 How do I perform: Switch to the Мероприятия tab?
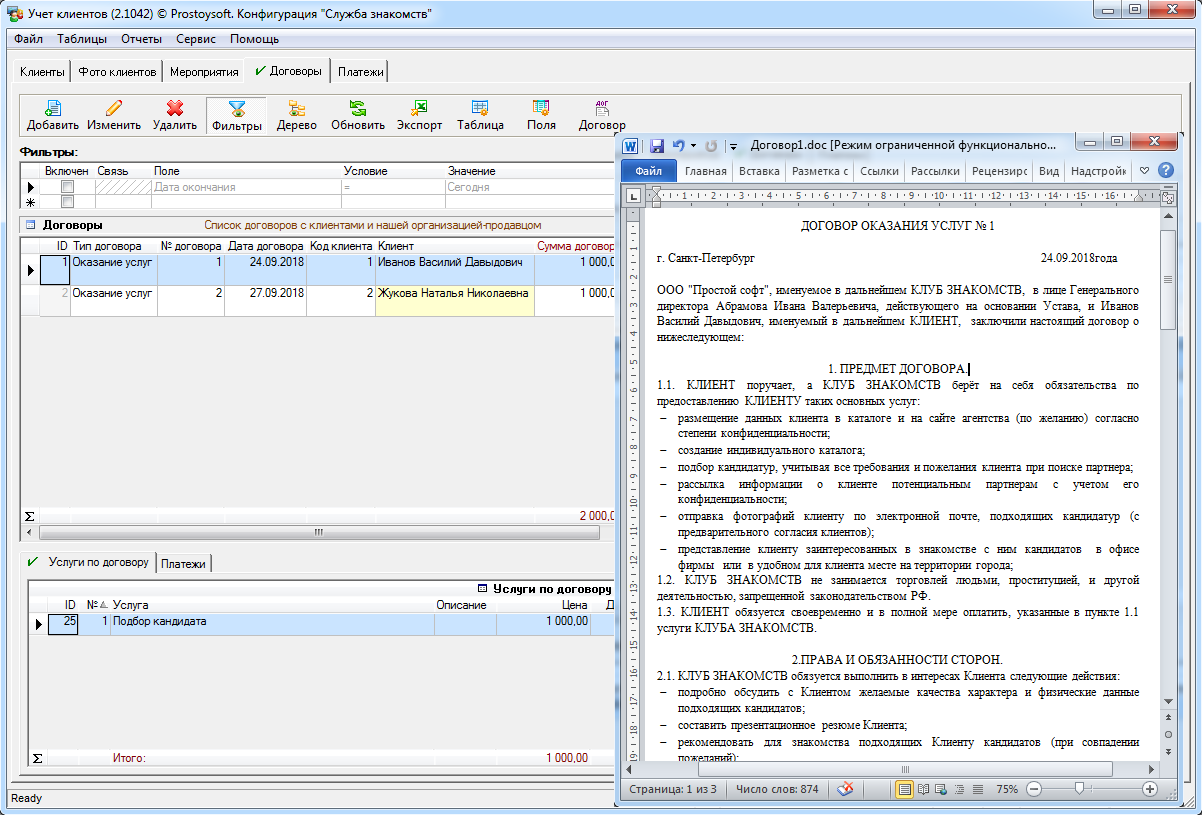[x=204, y=72]
